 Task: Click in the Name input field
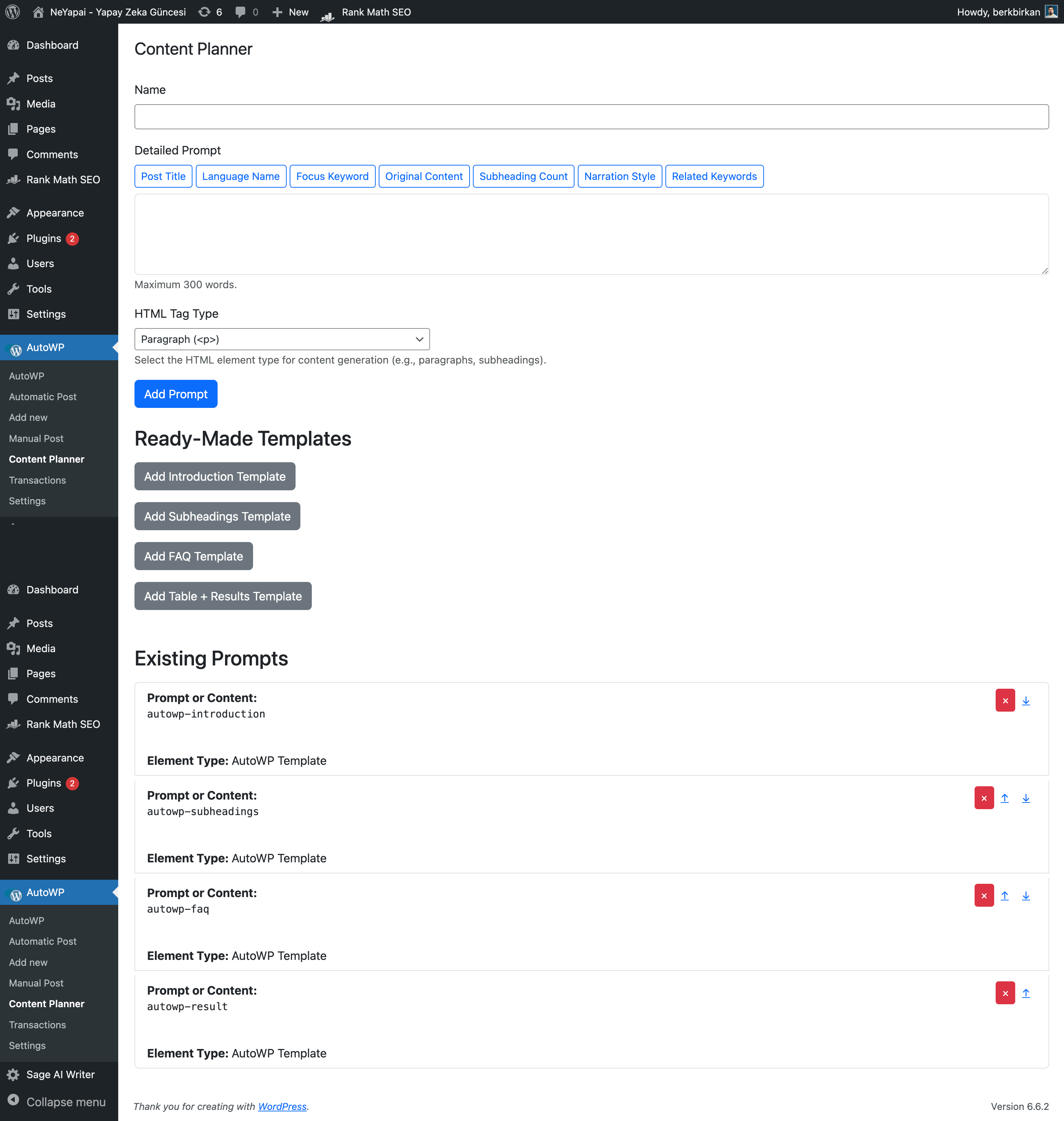(x=591, y=117)
